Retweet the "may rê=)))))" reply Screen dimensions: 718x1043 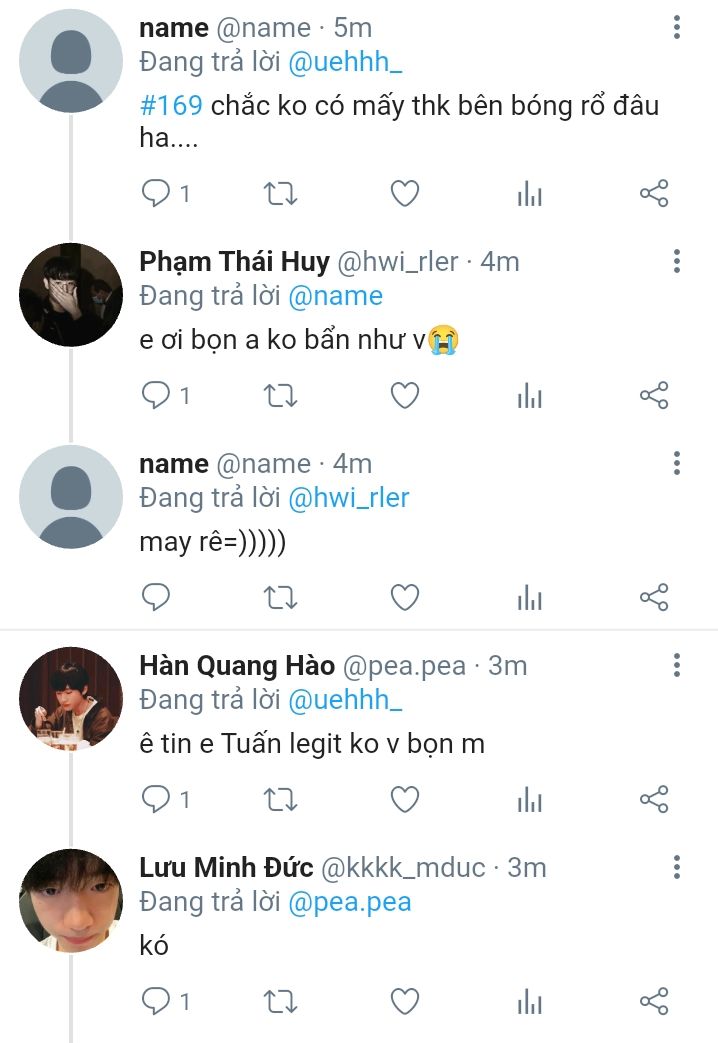point(280,598)
